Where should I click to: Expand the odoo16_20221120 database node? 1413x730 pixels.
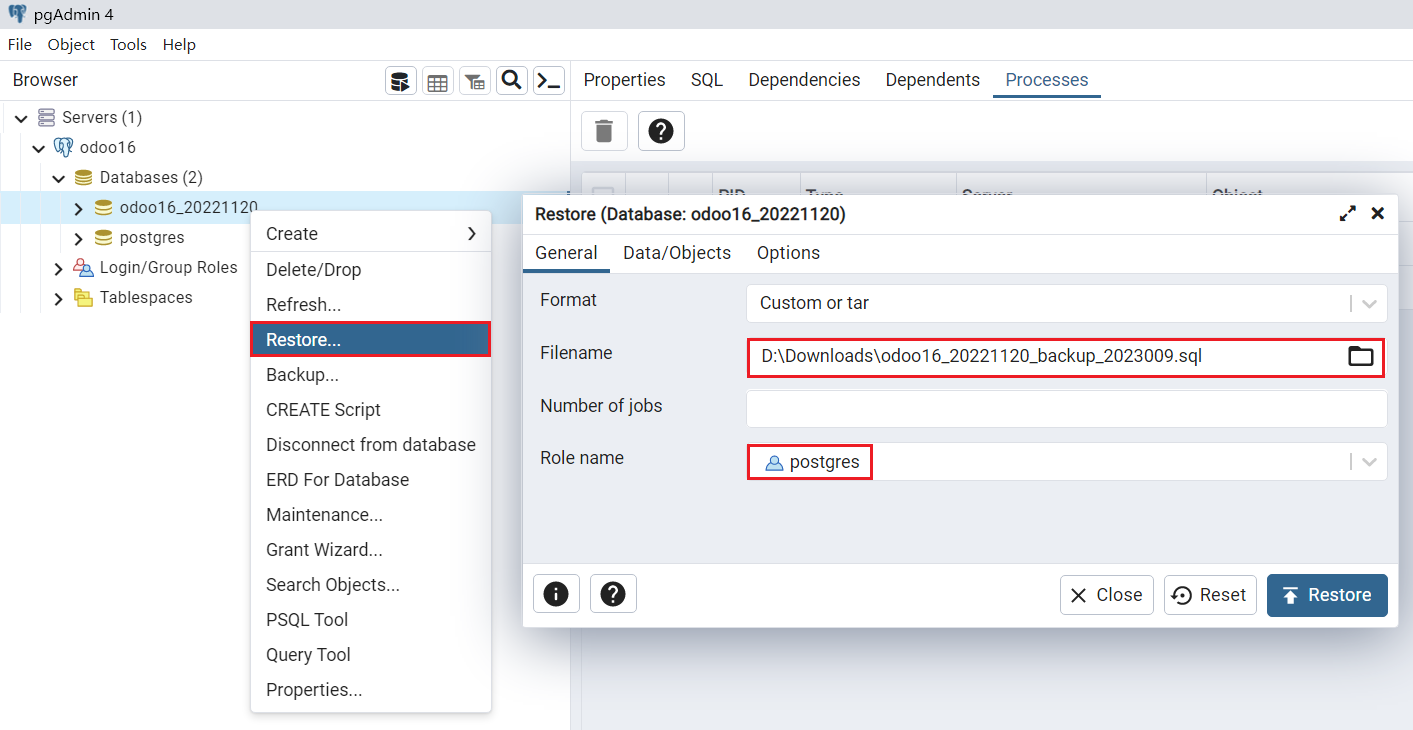pyautogui.click(x=79, y=208)
